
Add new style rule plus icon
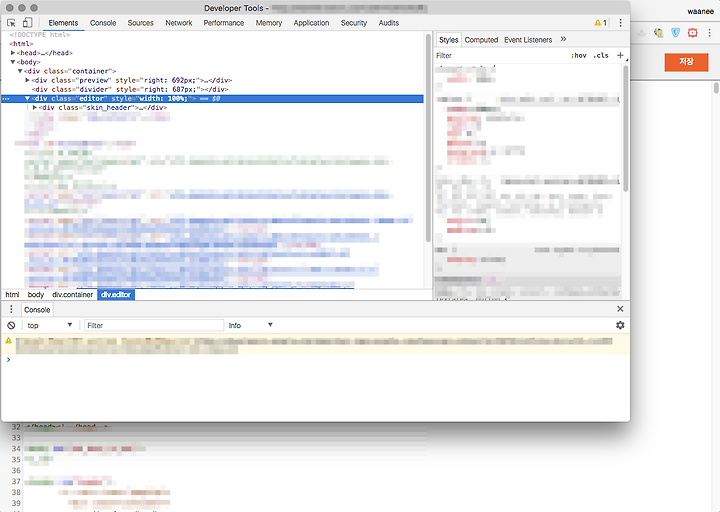tap(620, 55)
